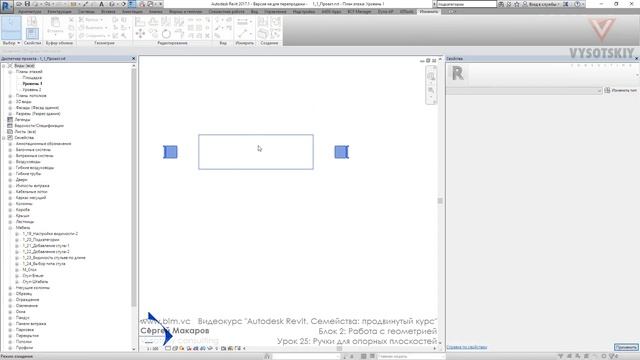Click the Infocenter search input field

(467, 4)
